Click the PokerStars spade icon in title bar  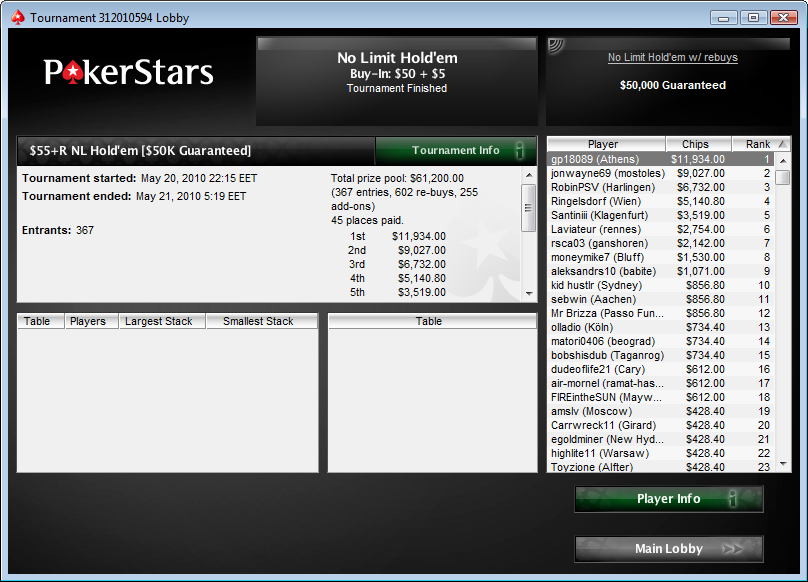click(18, 18)
